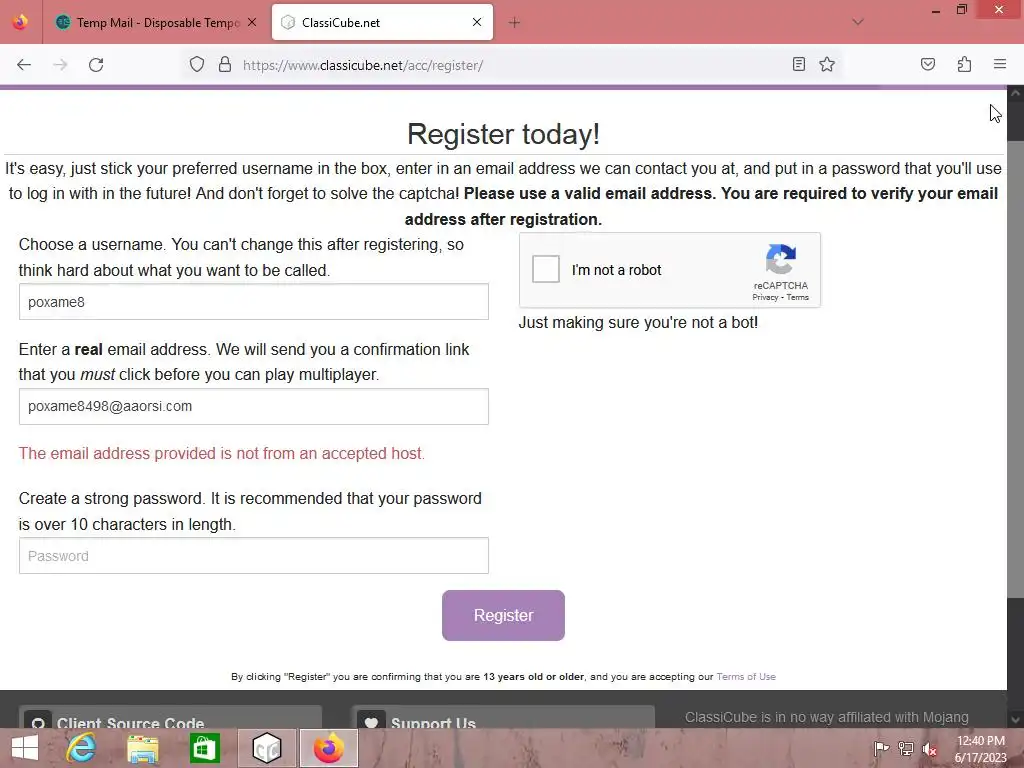Image resolution: width=1024 pixels, height=768 pixels.
Task: Open the reCAPTCHA Privacy link
Action: point(765,297)
